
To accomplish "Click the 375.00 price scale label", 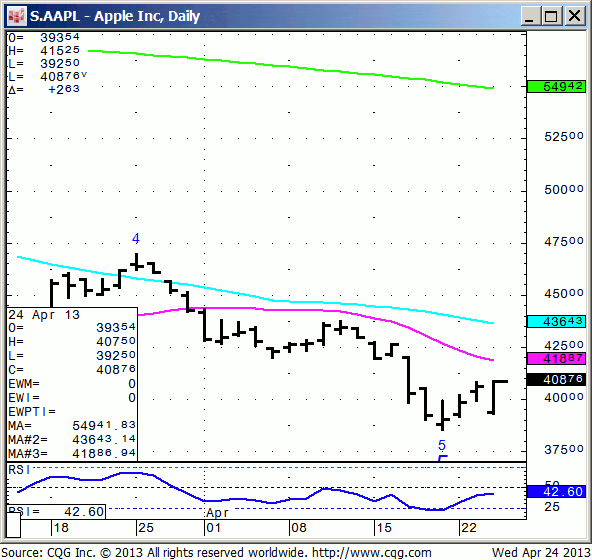I will pyautogui.click(x=564, y=449).
